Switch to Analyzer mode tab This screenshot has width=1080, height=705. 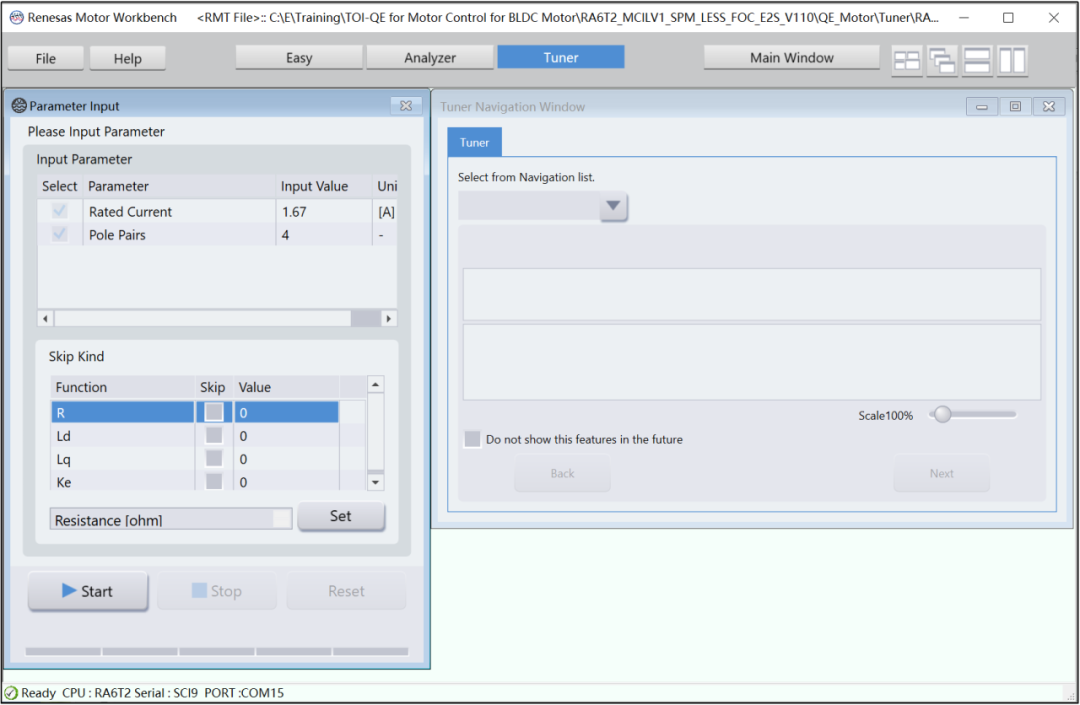[x=430, y=58]
